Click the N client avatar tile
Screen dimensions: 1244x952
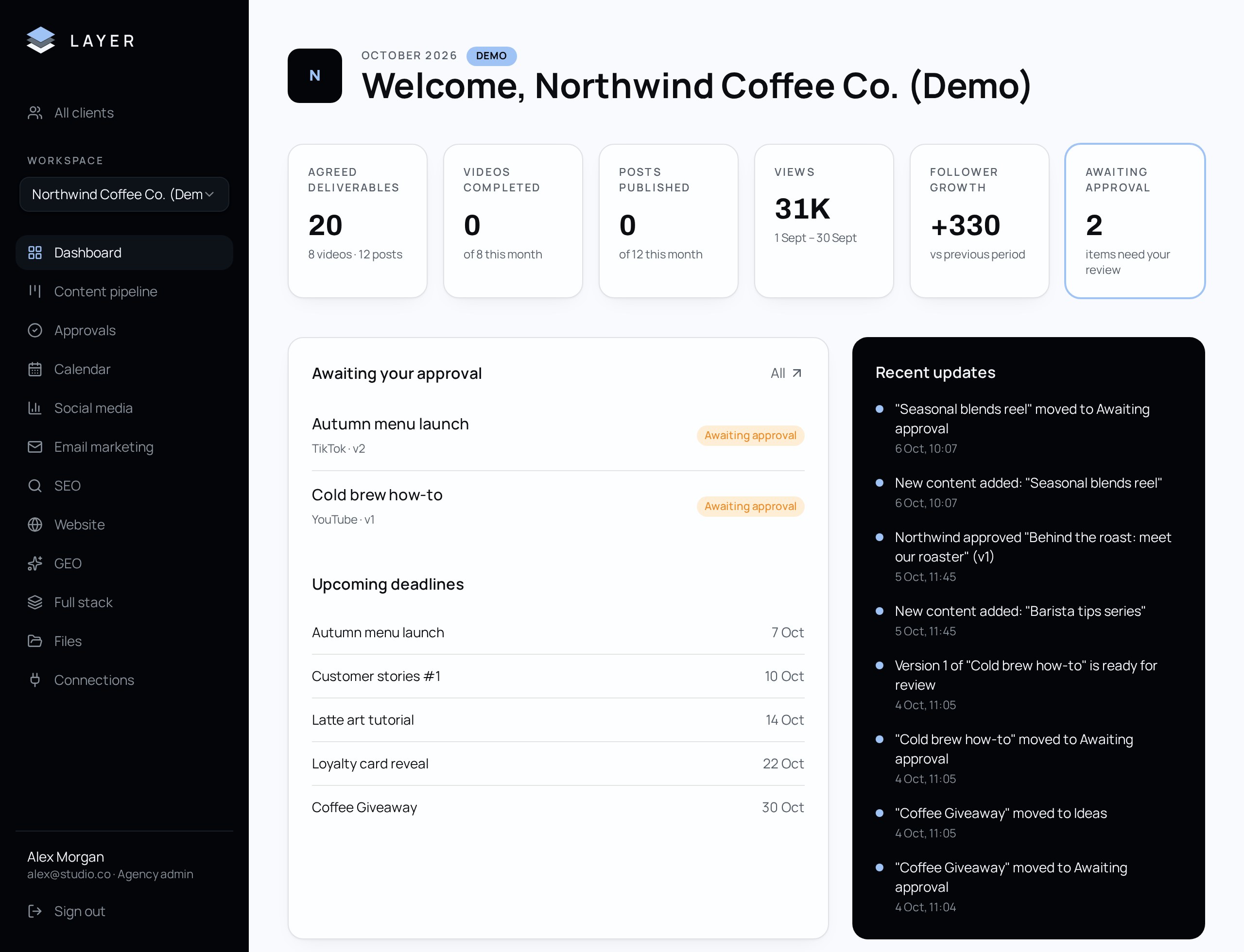pos(315,75)
